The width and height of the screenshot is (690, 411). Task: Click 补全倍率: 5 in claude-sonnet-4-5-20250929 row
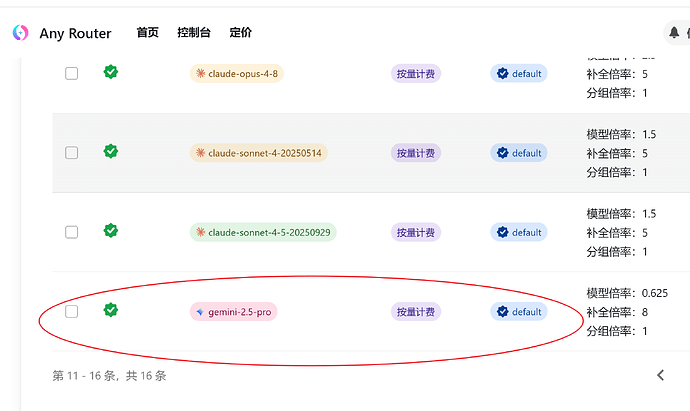[x=617, y=233]
